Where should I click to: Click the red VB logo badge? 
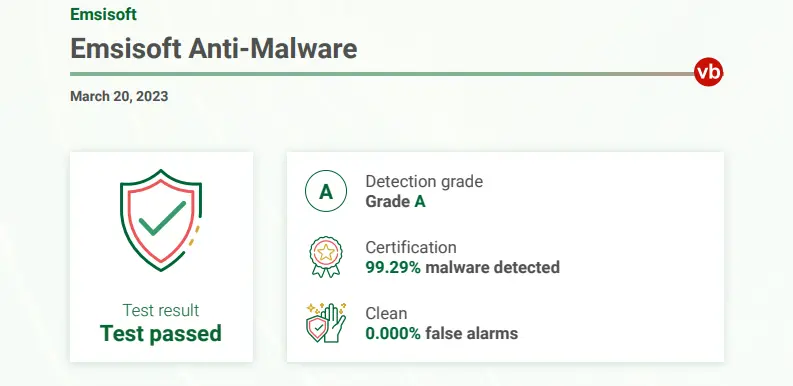tap(708, 72)
